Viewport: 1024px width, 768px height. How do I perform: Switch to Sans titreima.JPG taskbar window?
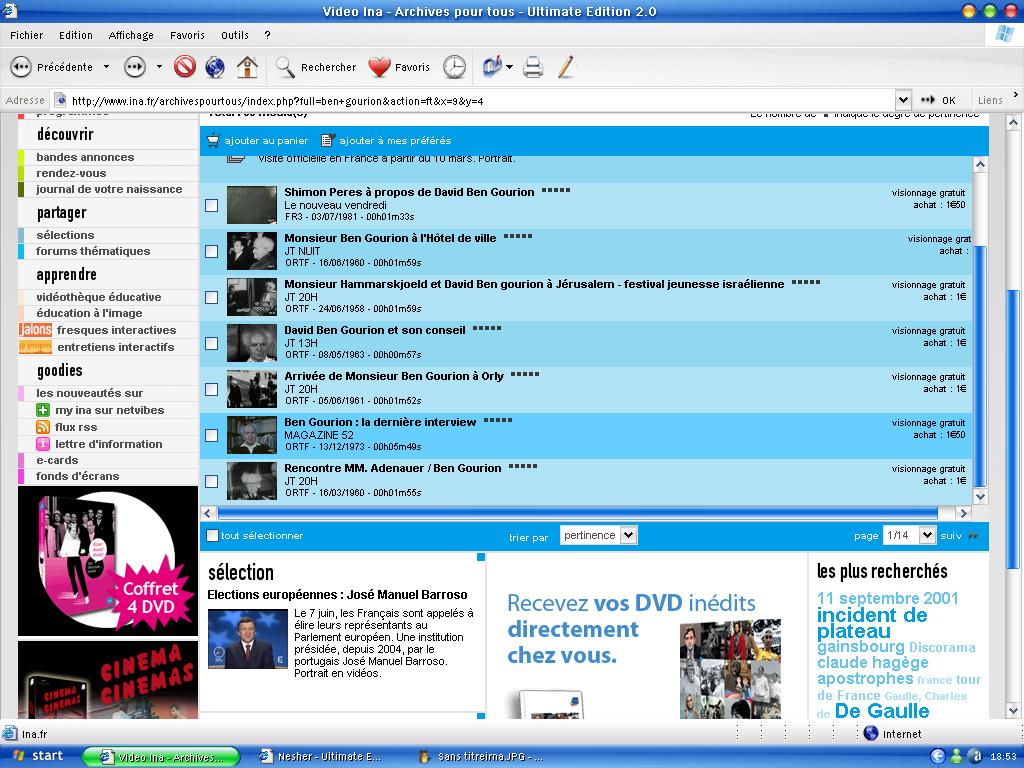pos(482,757)
